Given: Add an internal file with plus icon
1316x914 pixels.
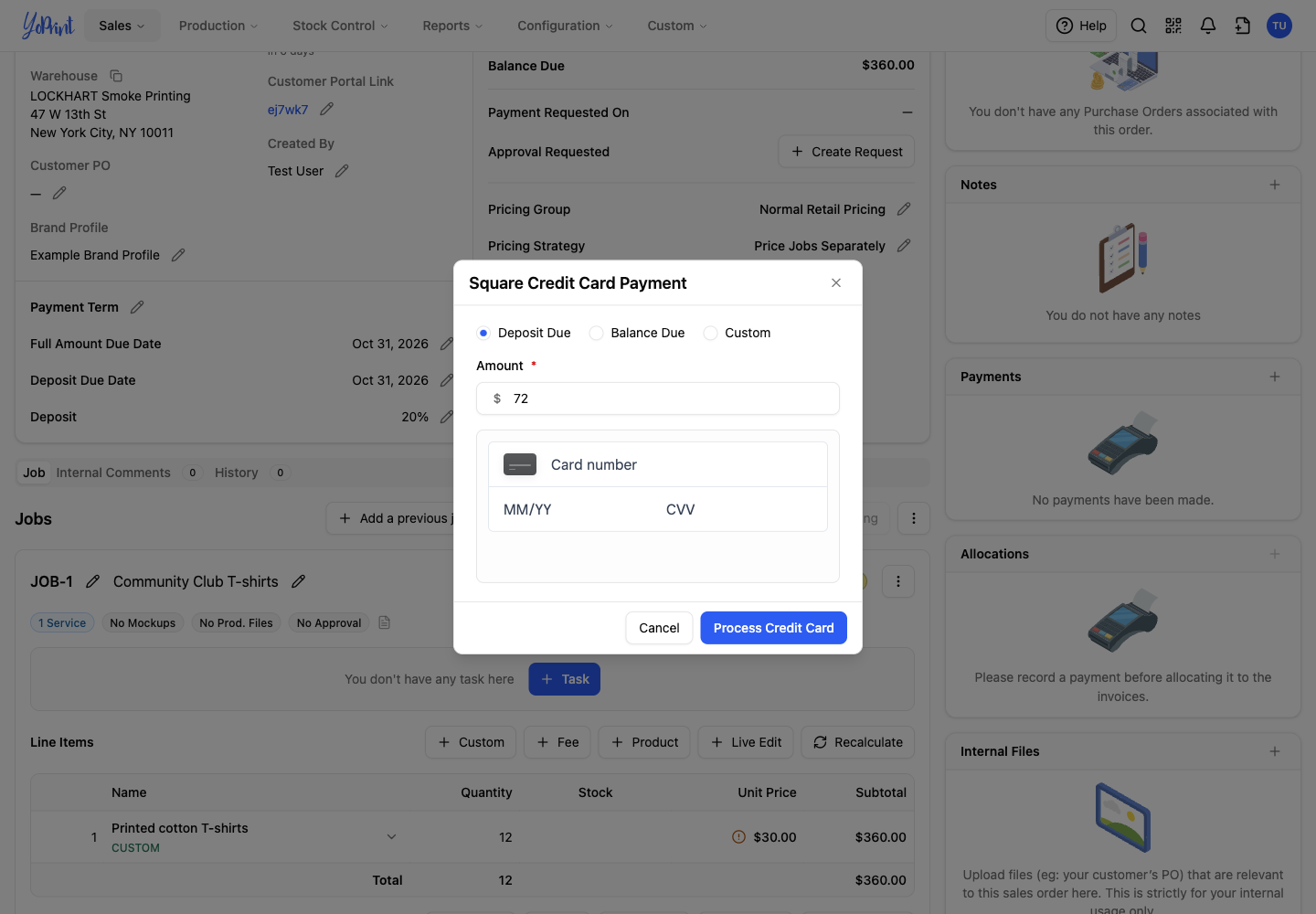Looking at the screenshot, I should coord(1275,751).
